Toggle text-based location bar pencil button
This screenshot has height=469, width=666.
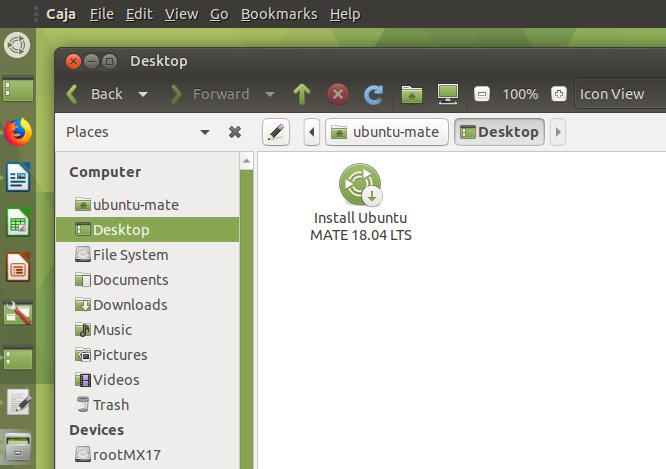(x=276, y=132)
